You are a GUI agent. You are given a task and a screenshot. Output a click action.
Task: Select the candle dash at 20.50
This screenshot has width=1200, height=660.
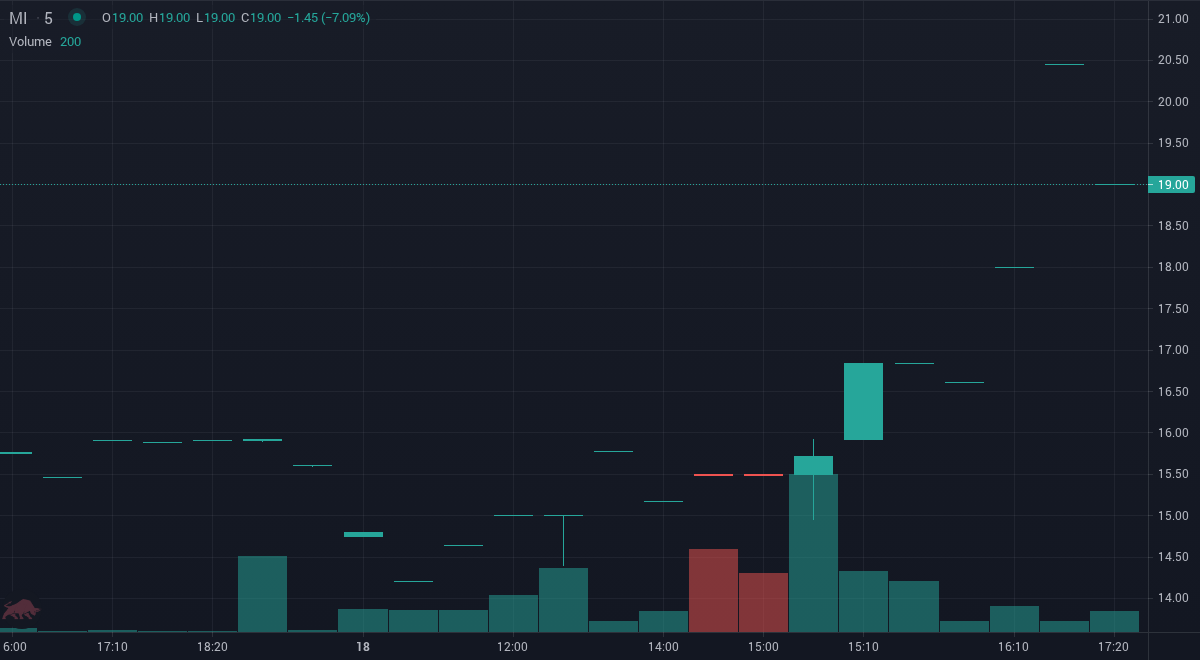(x=1064, y=64)
